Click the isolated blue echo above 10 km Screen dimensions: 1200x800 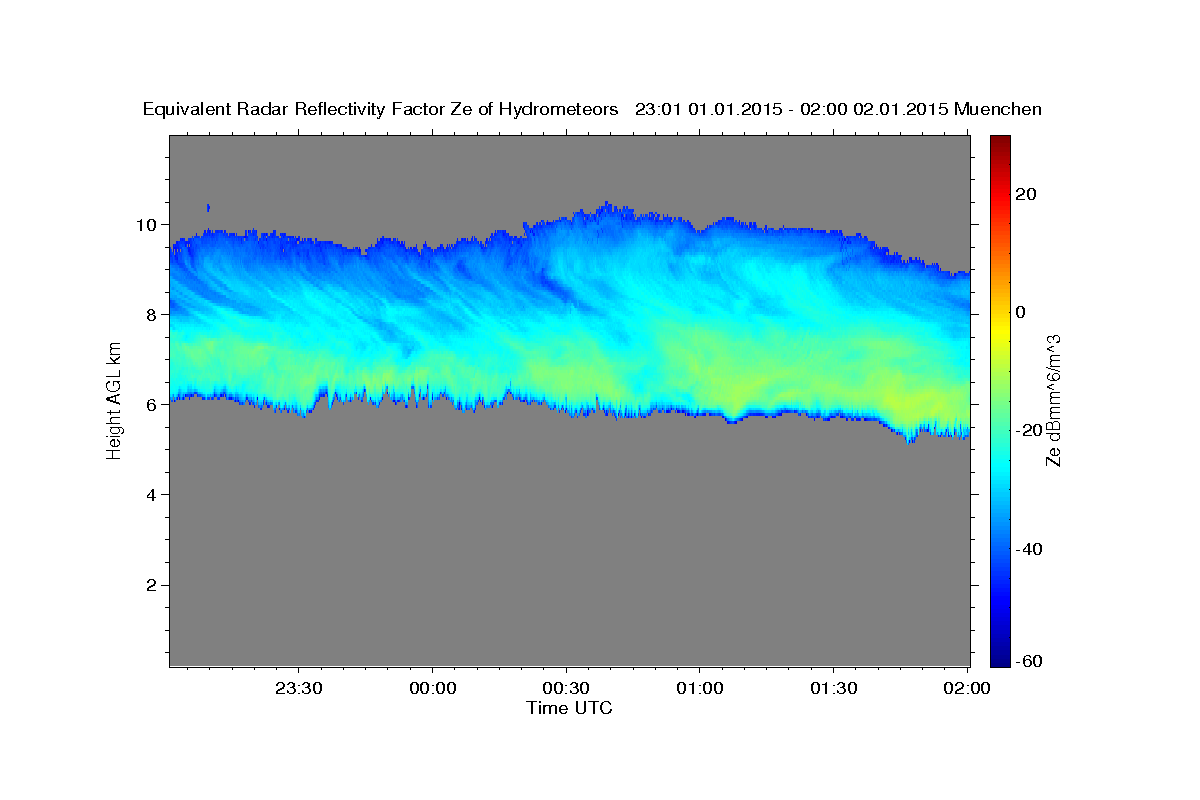pyautogui.click(x=208, y=207)
